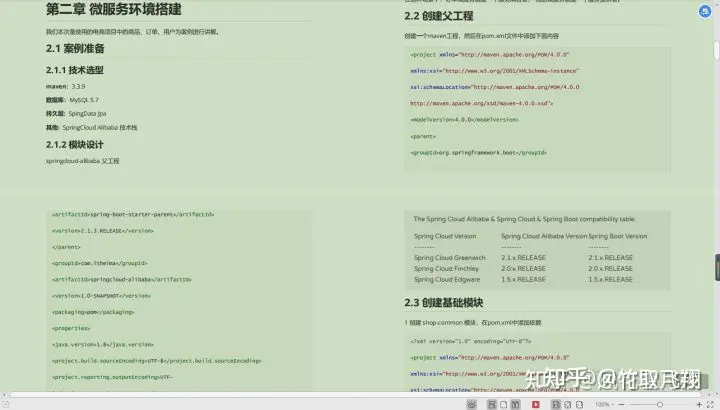The height and width of the screenshot is (410, 720).
Task: Switch to single page view
Action: coord(503,404)
